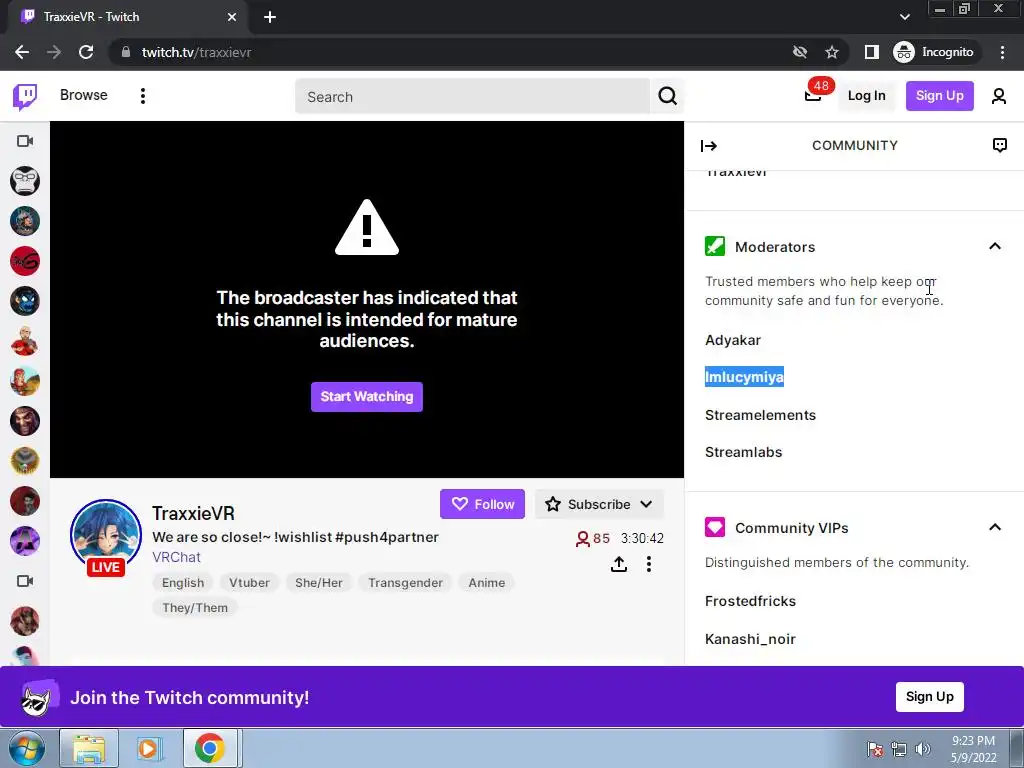
Task: Click the 85 viewer count indicator
Action: tap(592, 539)
